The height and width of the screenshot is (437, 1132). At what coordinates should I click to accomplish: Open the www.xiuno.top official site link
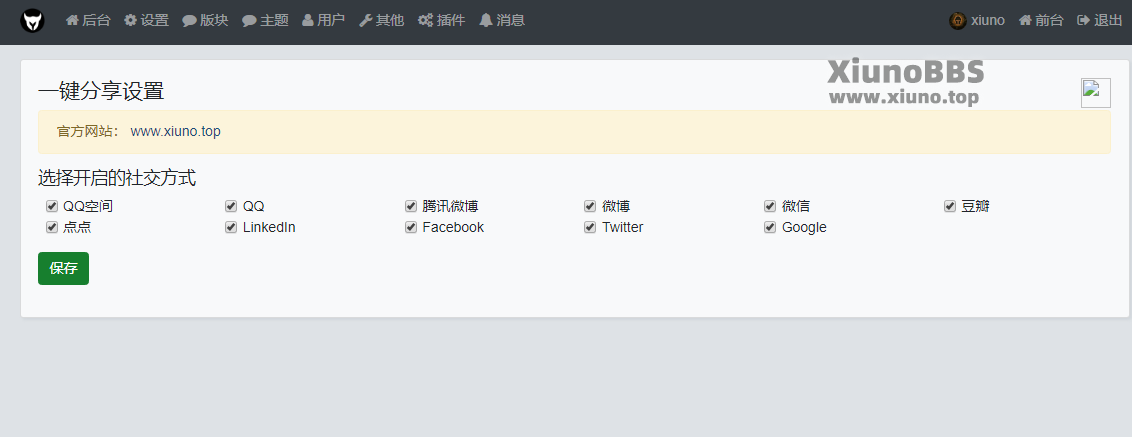click(175, 131)
